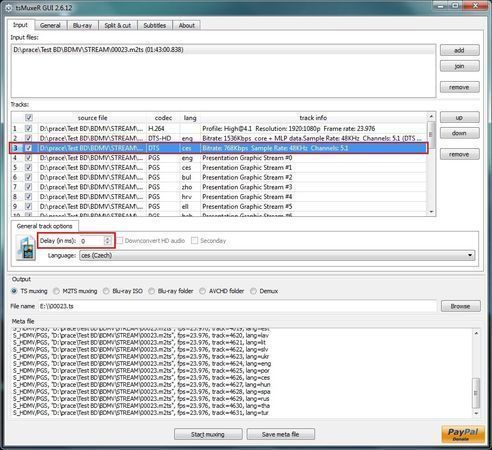The width and height of the screenshot is (492, 450).
Task: Select Presentation Graphic Stream #5 row
Action: pyautogui.click(x=219, y=206)
